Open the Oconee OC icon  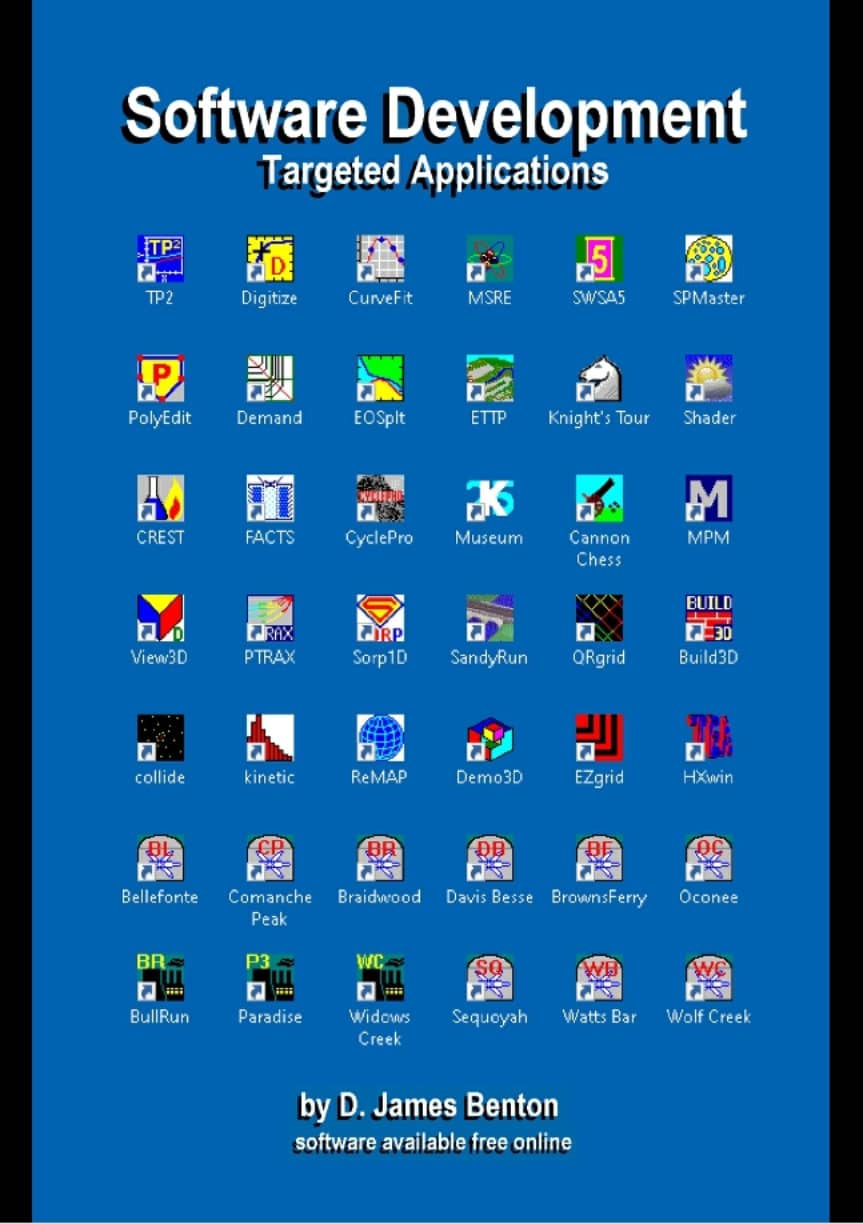pos(709,858)
